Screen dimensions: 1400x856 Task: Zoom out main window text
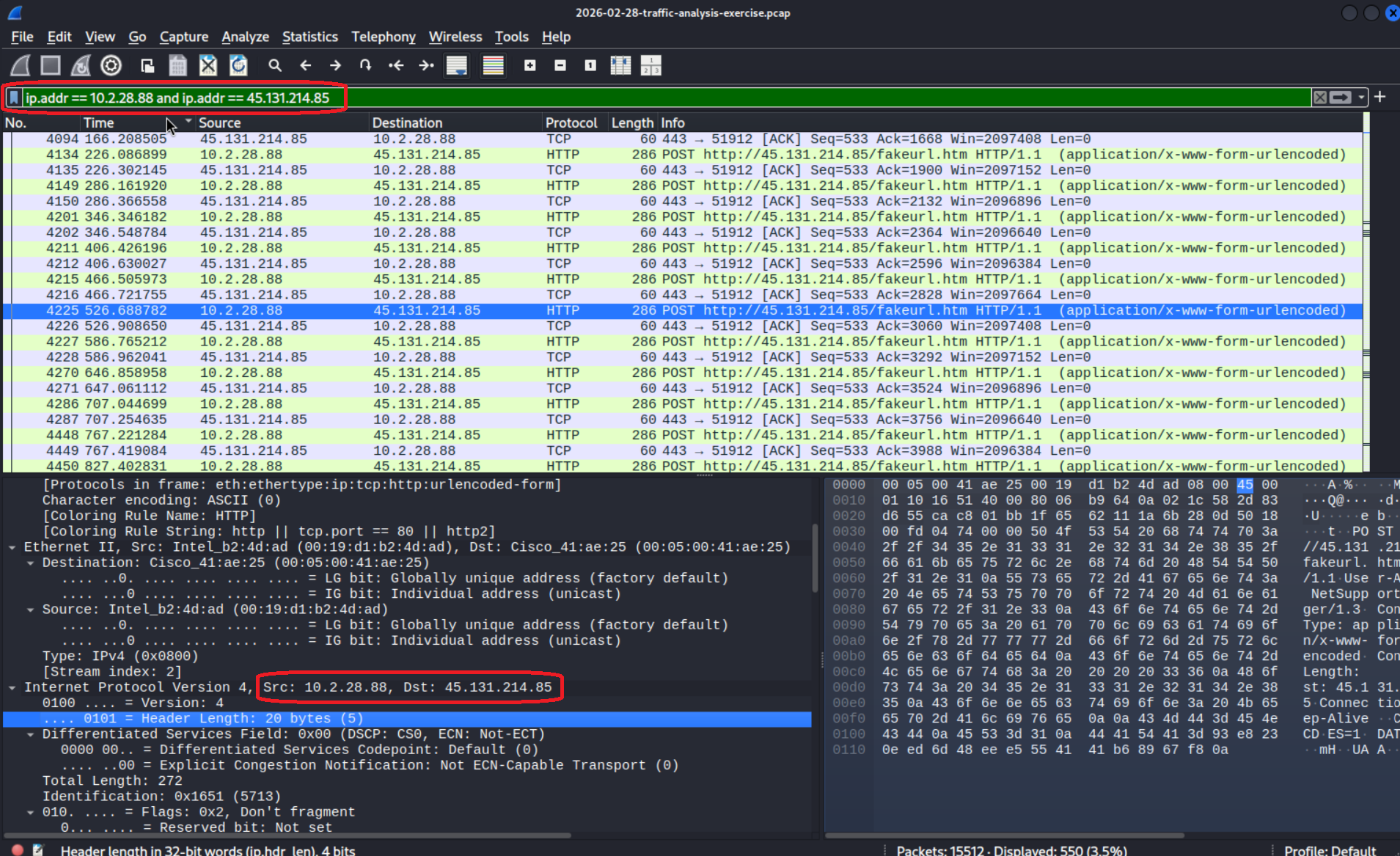pos(560,66)
